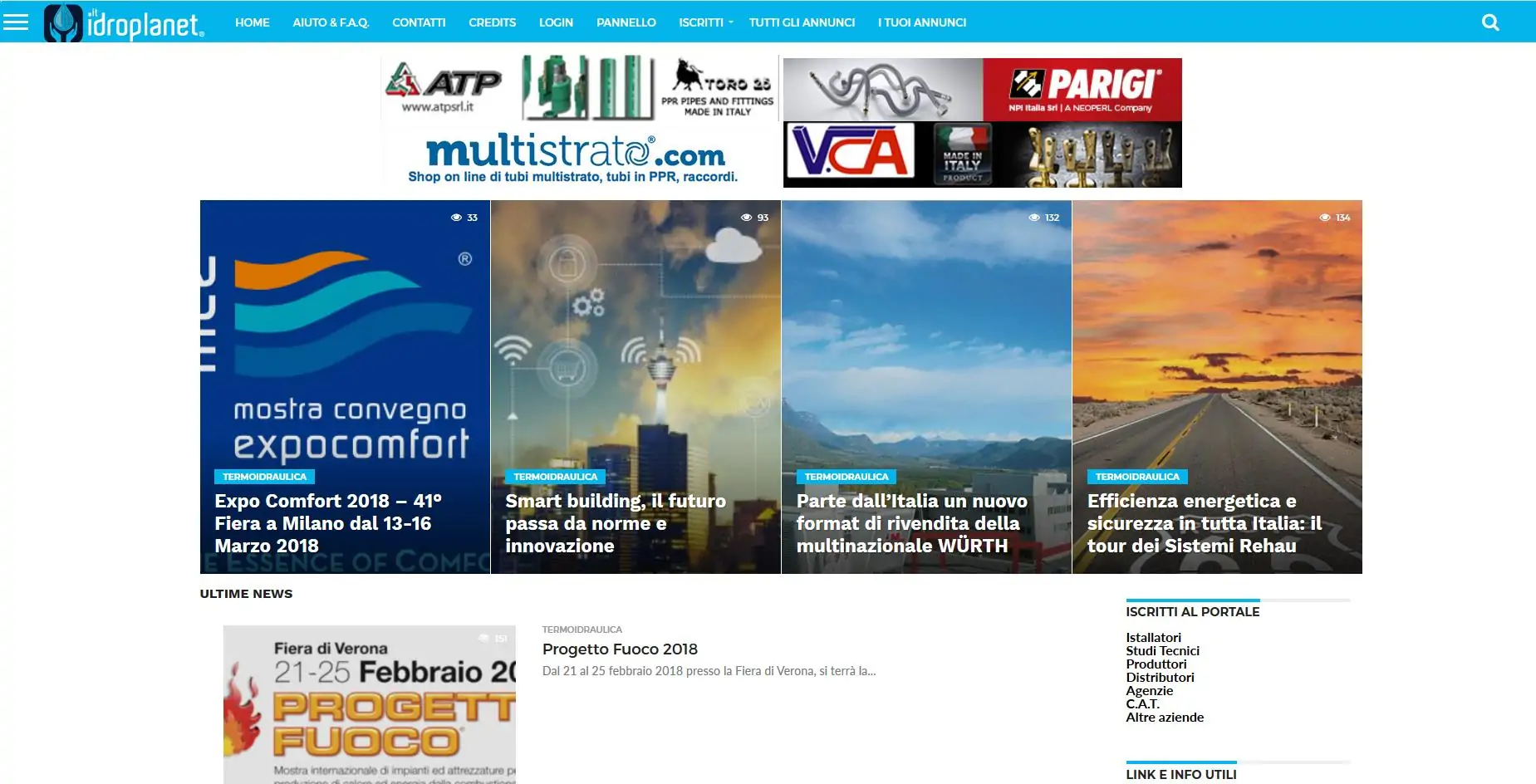
Task: Click the Progetto Fuoco excerpt text
Action: (x=709, y=671)
